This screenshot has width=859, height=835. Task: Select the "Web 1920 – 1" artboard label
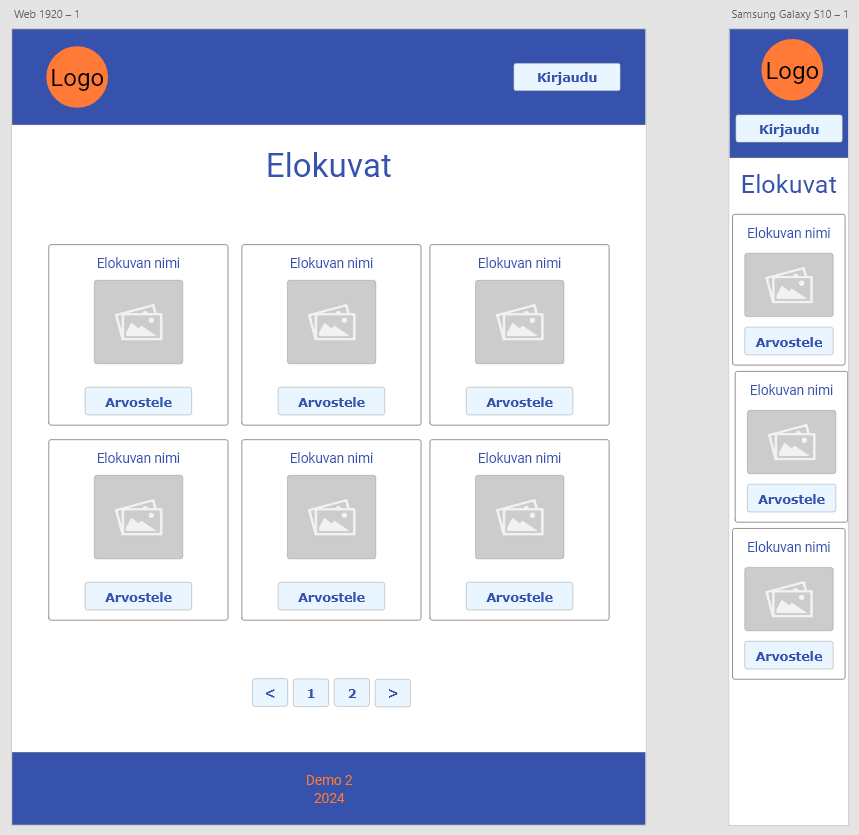[x=47, y=14]
